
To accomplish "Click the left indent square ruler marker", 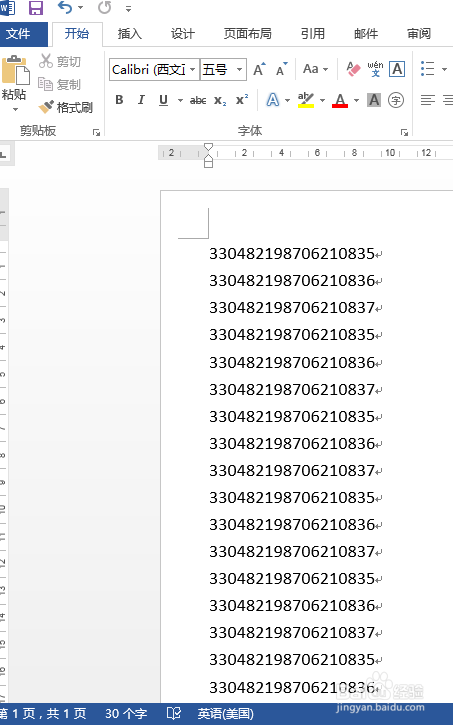I will 208,164.
